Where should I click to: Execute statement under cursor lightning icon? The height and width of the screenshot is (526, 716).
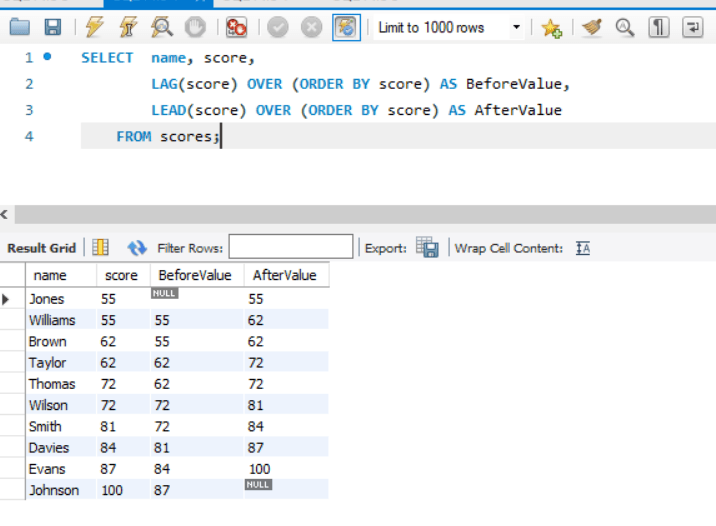(128, 27)
